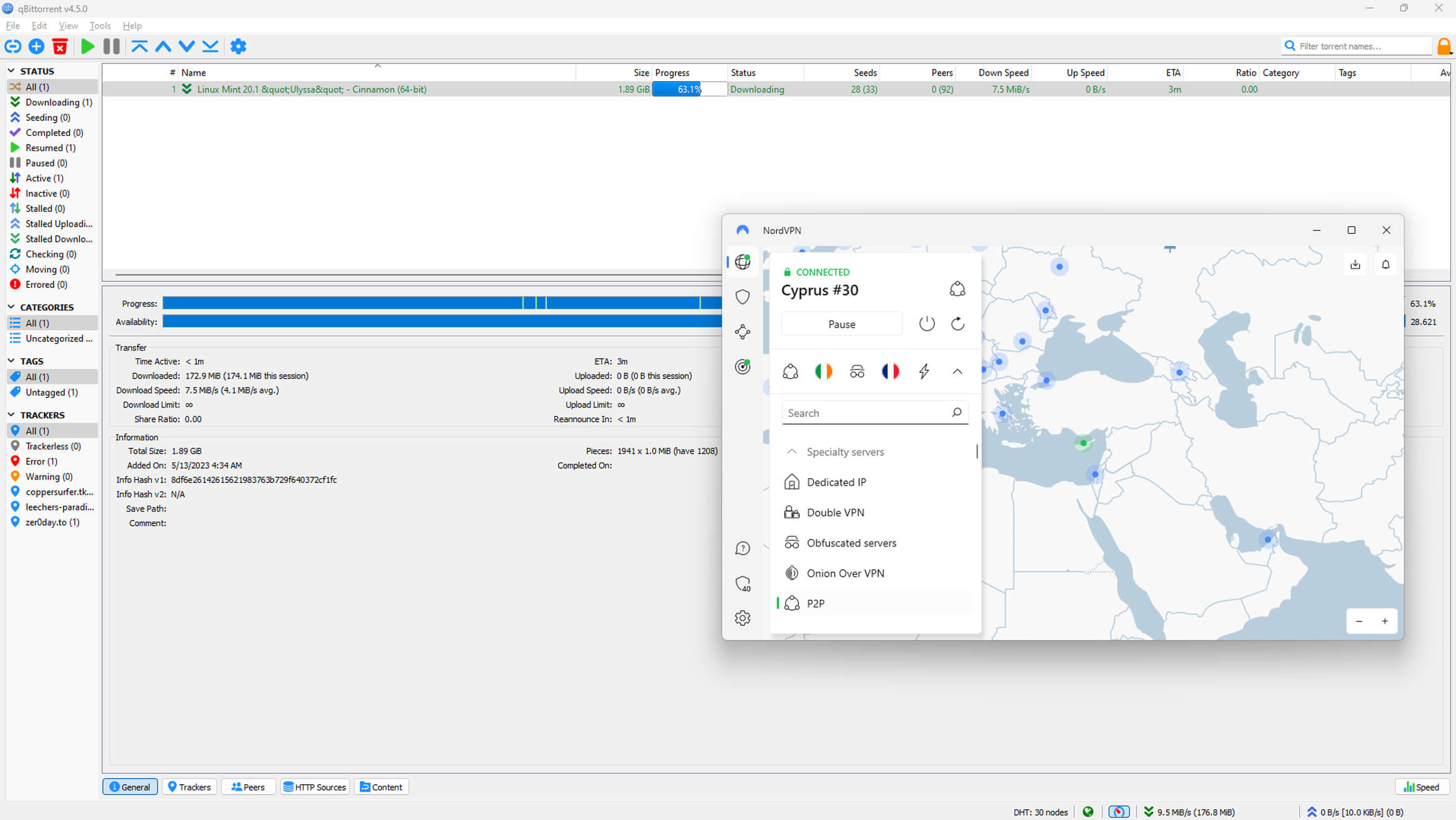Viewport: 1456px width, 820px height.
Task: Collapse the CATEGORIES sidebar section
Action: click(x=11, y=307)
